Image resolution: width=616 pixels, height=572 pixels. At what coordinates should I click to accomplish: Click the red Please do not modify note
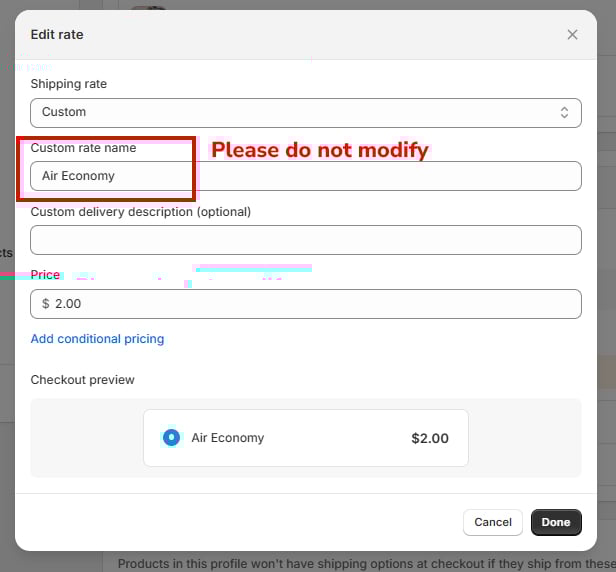319,150
